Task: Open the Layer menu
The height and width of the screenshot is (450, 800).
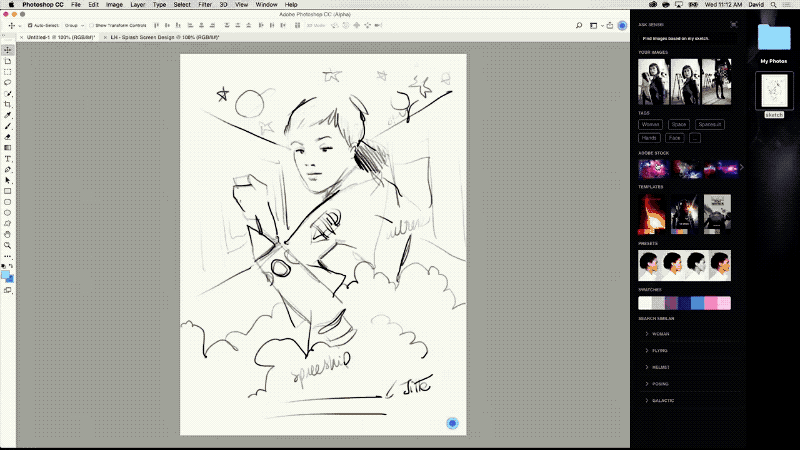Action: tap(138, 5)
